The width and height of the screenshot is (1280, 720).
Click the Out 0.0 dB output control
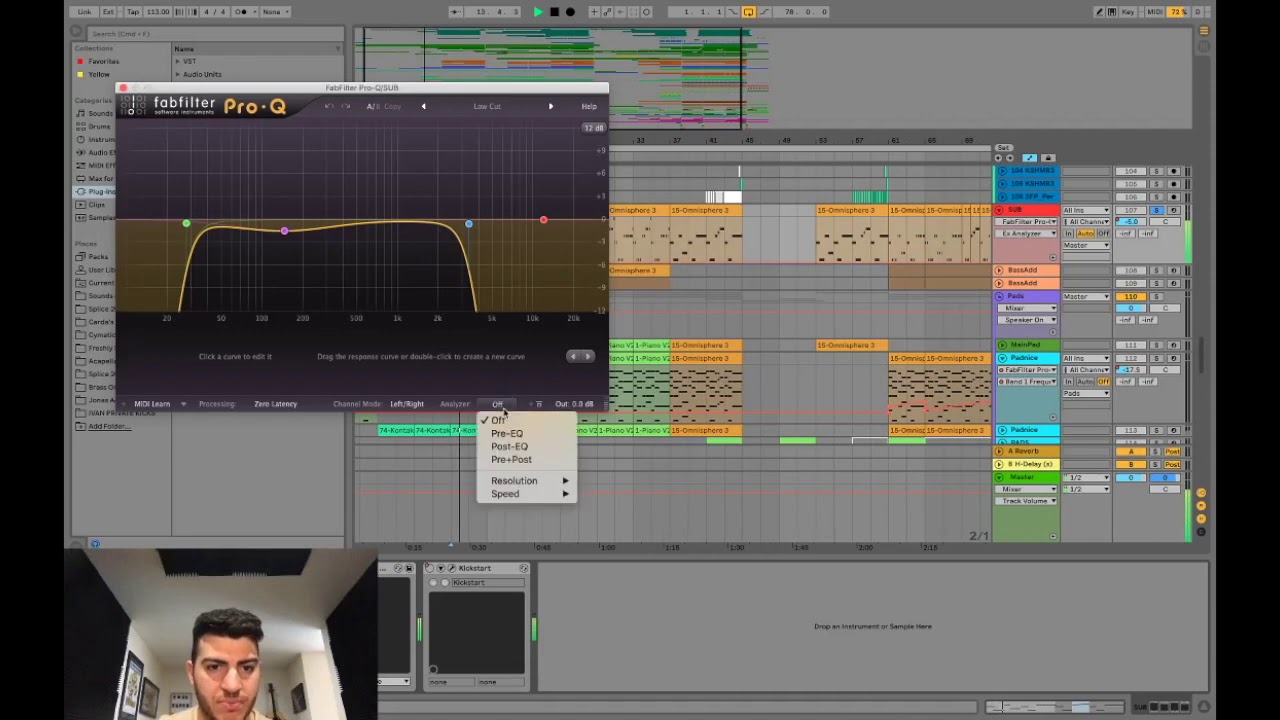[x=574, y=404]
